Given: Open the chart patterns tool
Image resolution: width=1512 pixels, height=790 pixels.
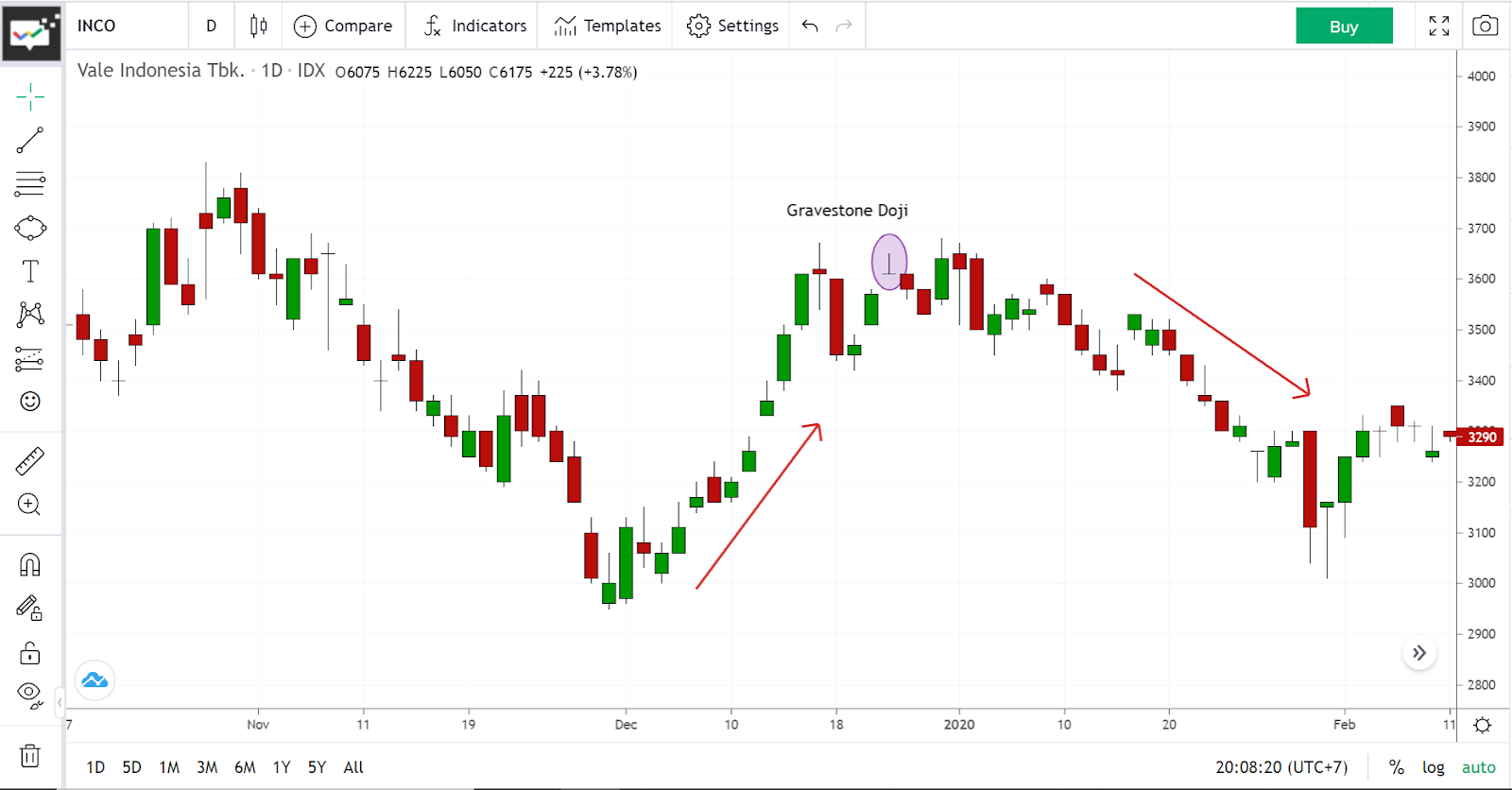Looking at the screenshot, I should pyautogui.click(x=30, y=315).
